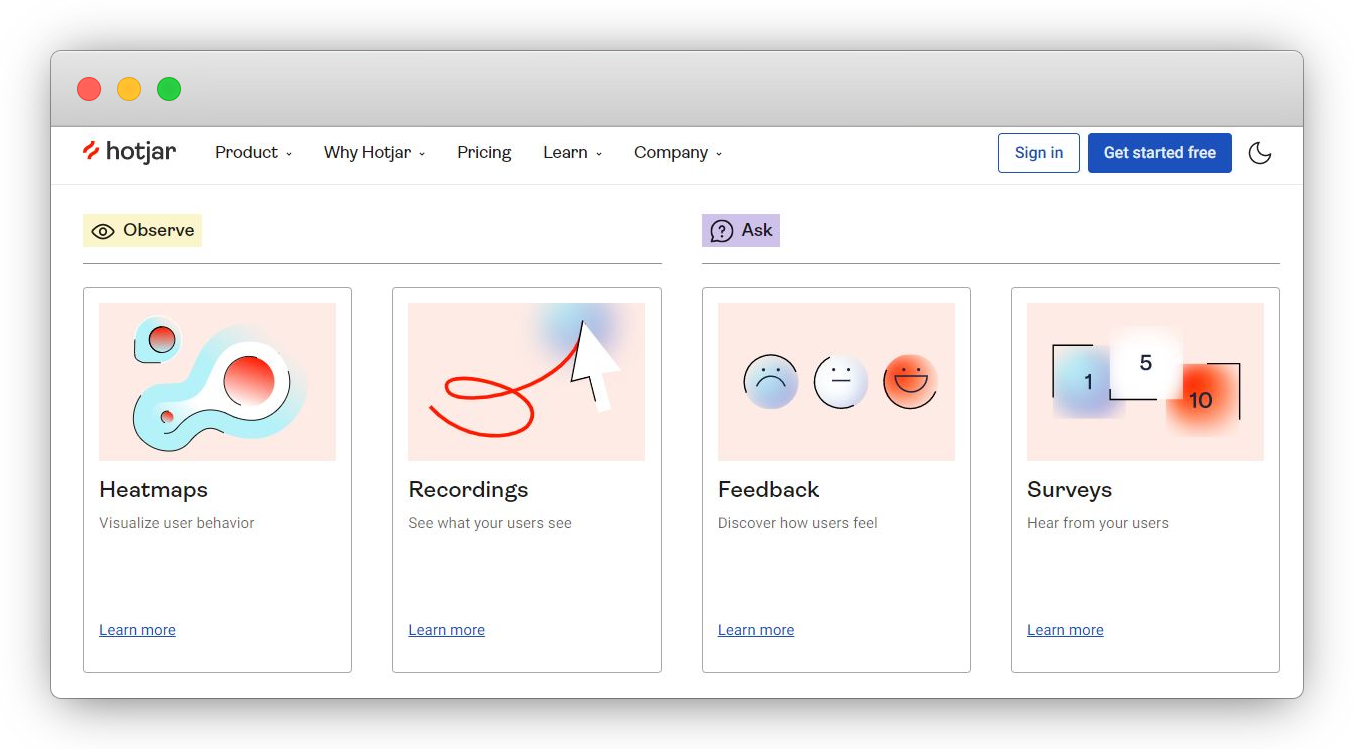Click the 'Hear from your users' text

tap(1098, 523)
